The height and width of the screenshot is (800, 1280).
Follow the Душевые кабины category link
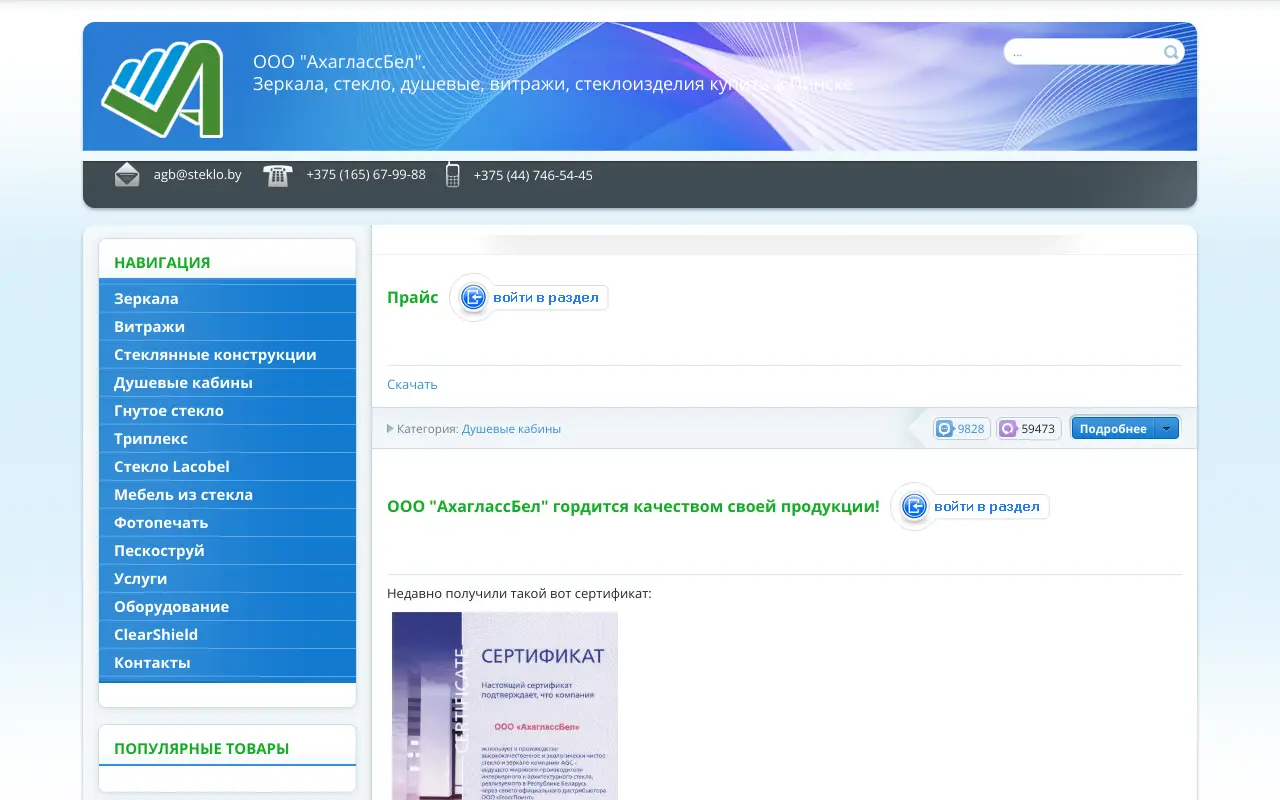(511, 429)
